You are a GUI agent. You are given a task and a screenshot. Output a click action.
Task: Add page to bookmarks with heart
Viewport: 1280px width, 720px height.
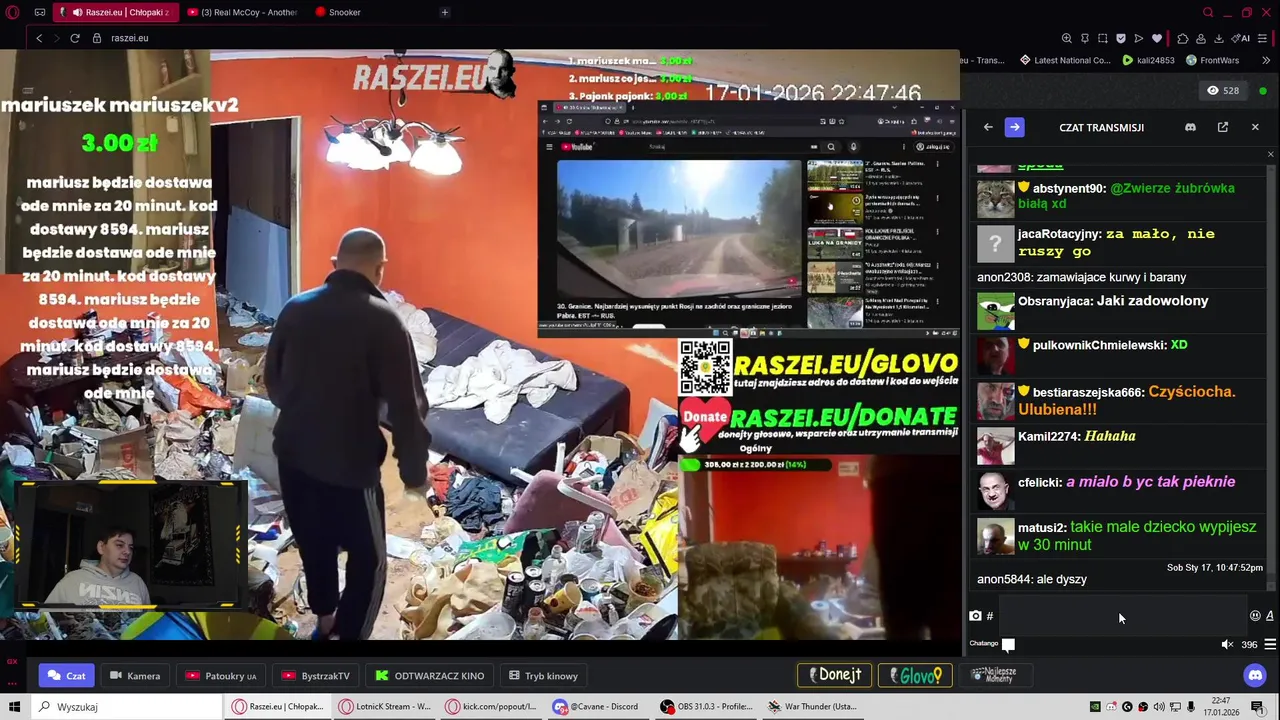click(1157, 38)
